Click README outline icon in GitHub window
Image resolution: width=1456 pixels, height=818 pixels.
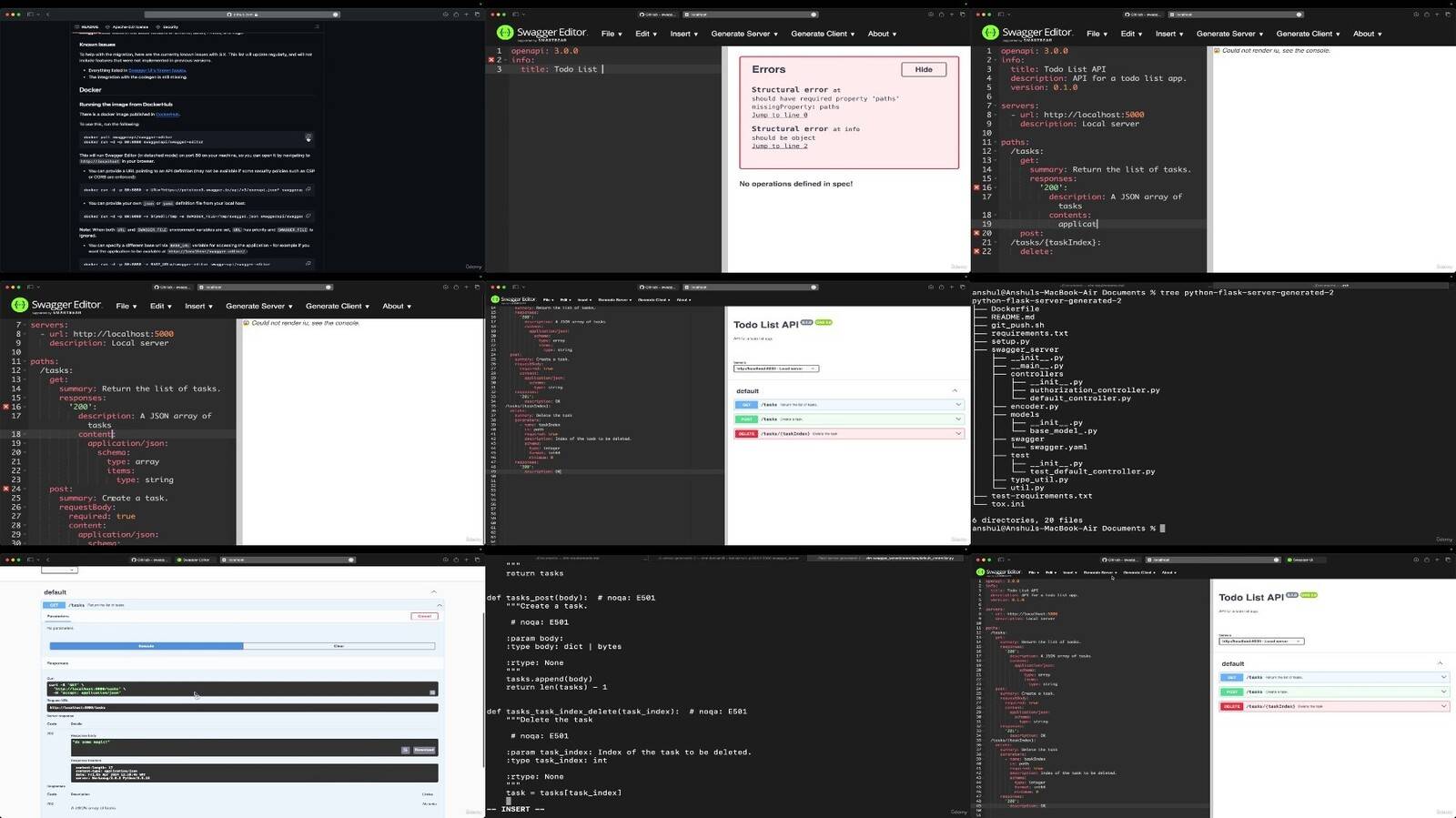click(317, 27)
